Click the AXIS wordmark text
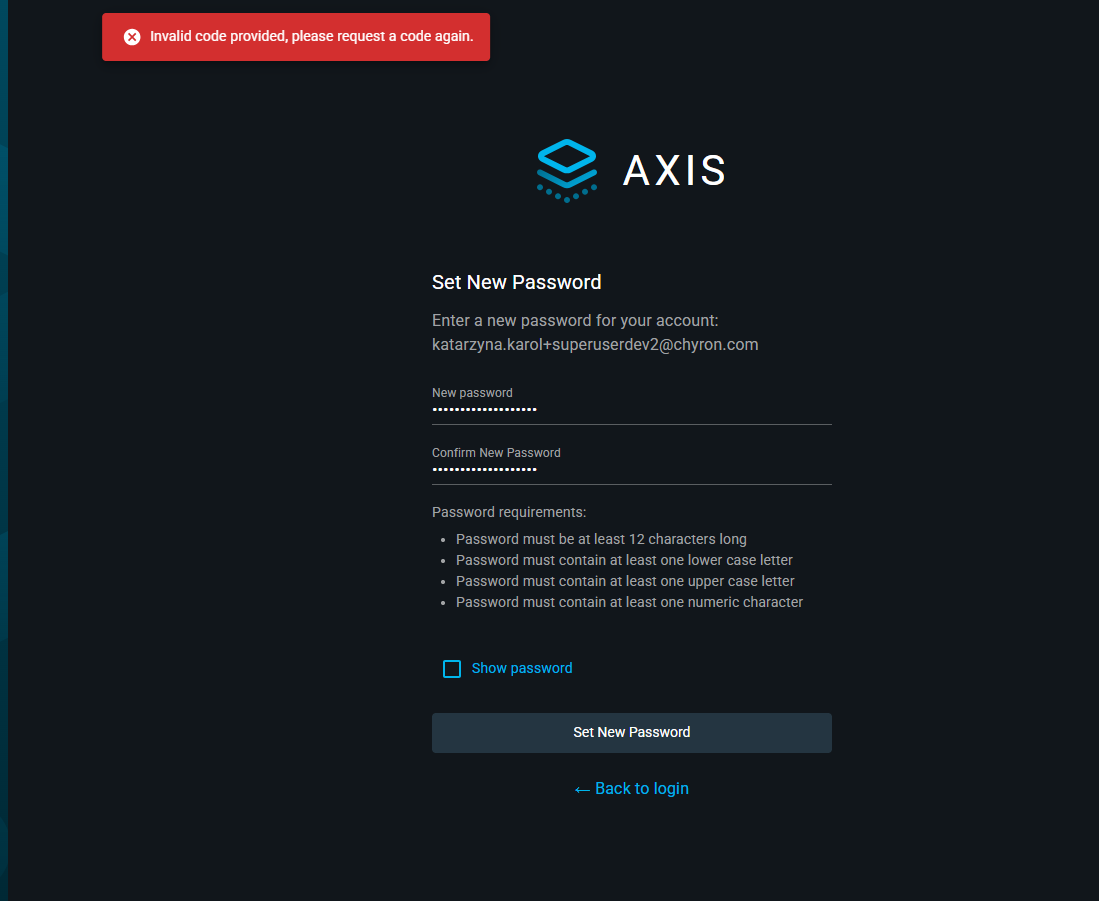1099x901 pixels. [x=674, y=171]
